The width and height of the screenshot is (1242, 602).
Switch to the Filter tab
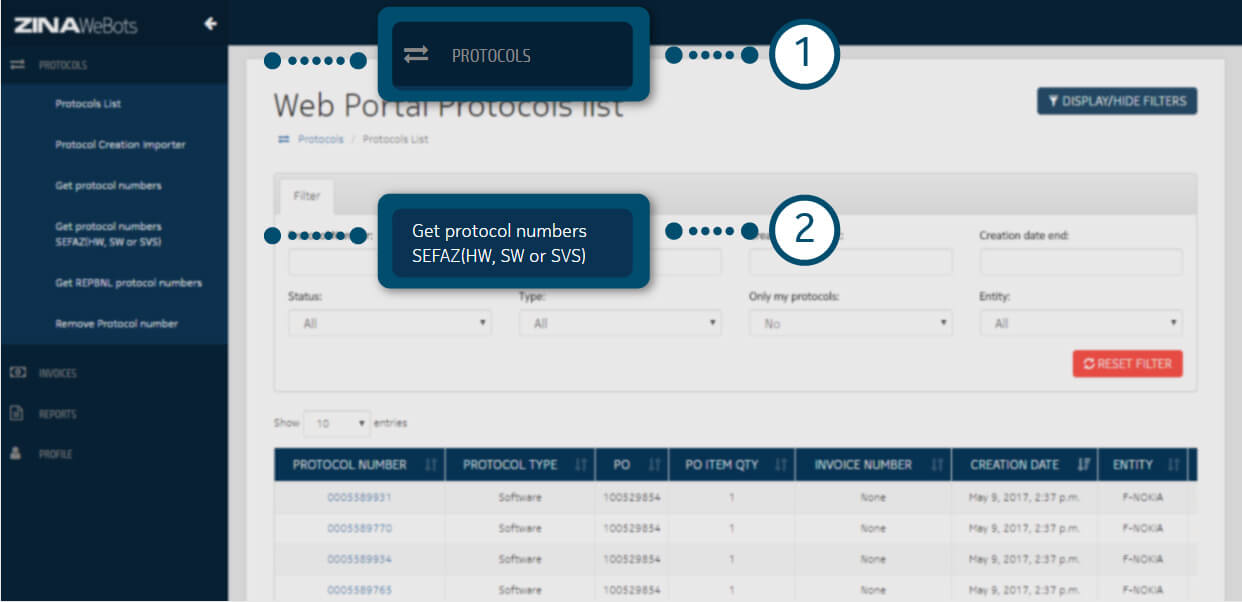tap(306, 196)
